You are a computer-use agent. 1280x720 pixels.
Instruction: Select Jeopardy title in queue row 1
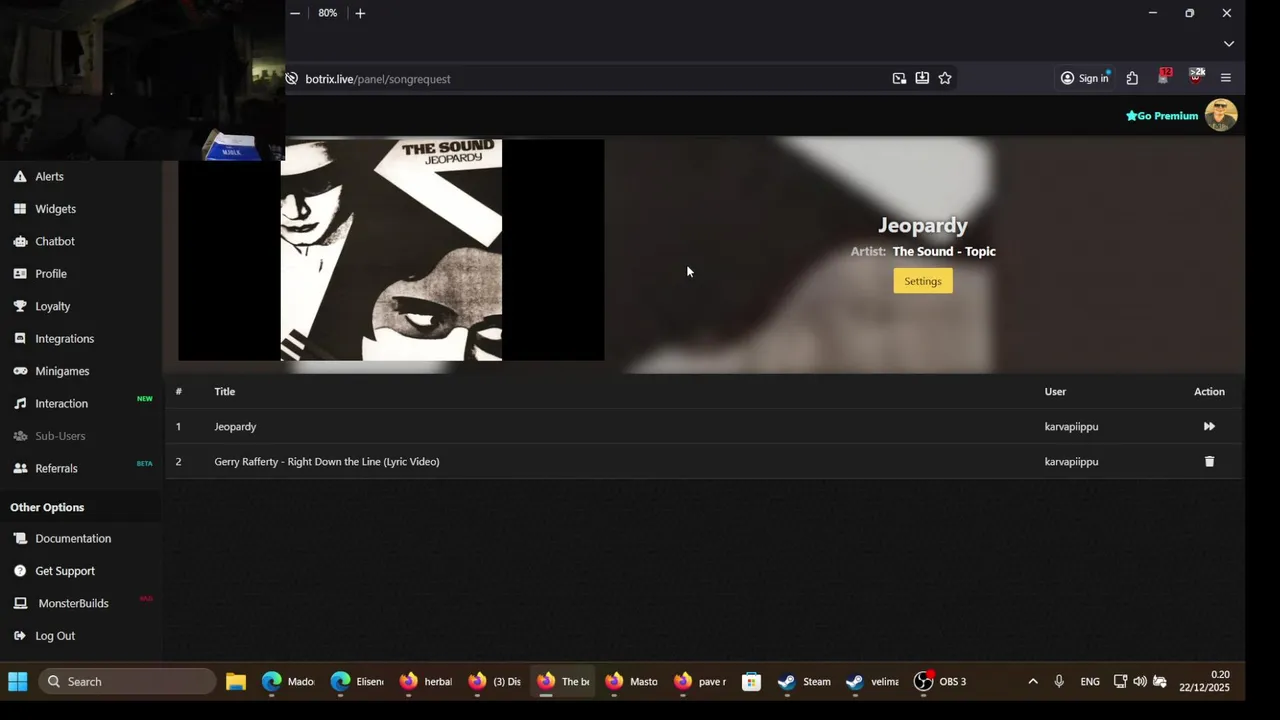click(x=235, y=427)
